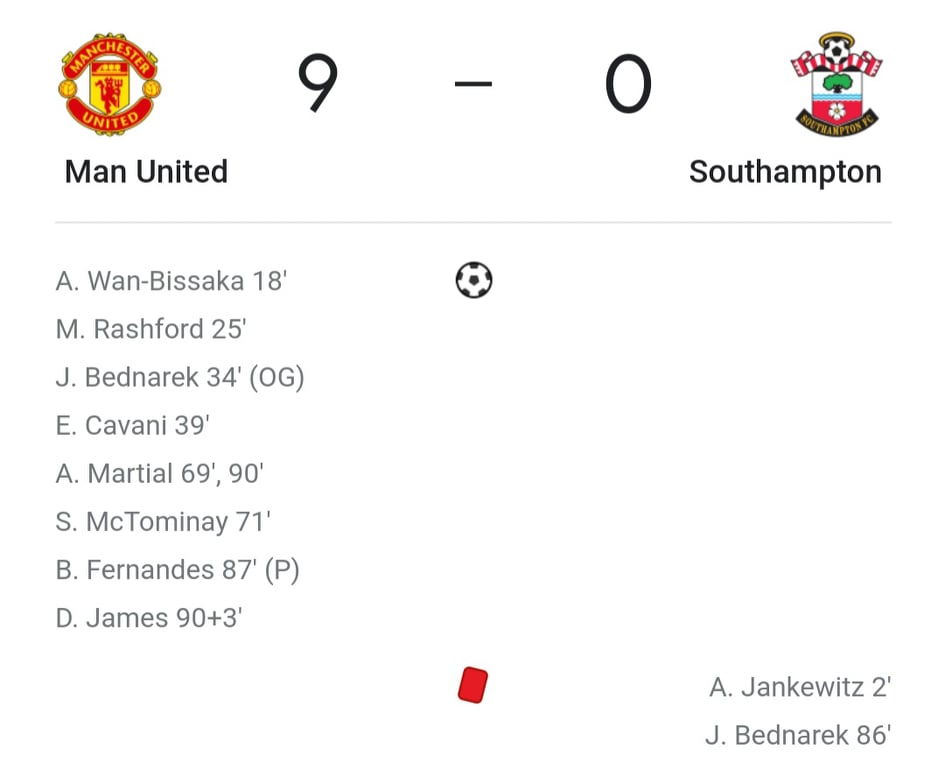This screenshot has height=759, width=945.
Task: Click scorer S. McTominay 71'
Action: 163,522
